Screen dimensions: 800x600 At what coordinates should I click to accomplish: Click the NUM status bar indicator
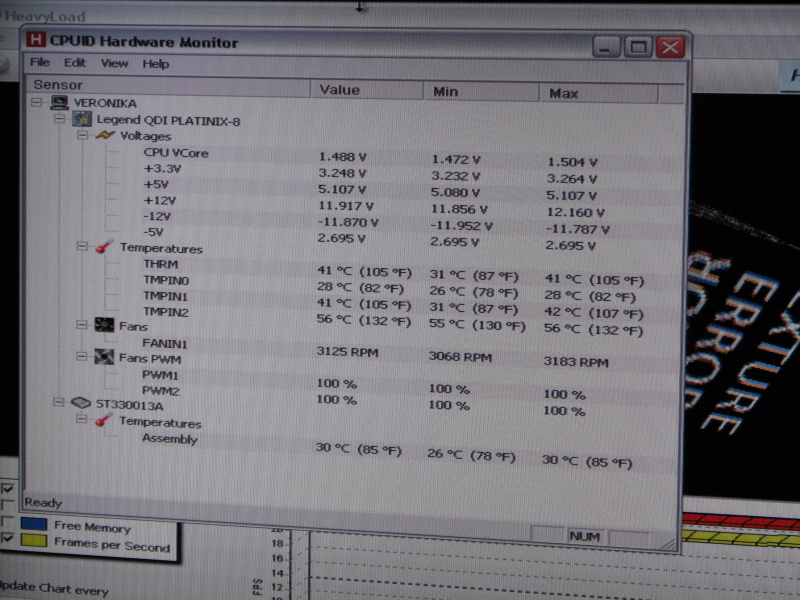click(x=585, y=536)
